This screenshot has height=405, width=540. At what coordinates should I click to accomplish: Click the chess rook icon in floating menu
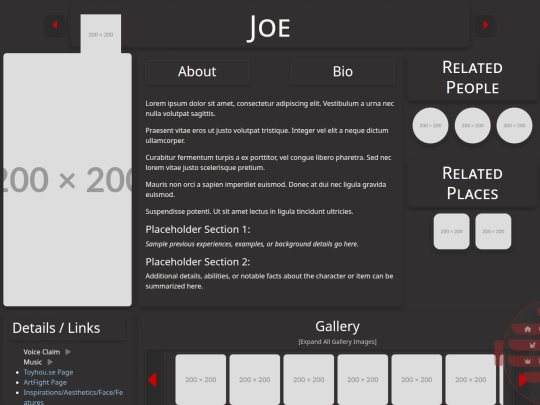(532, 345)
